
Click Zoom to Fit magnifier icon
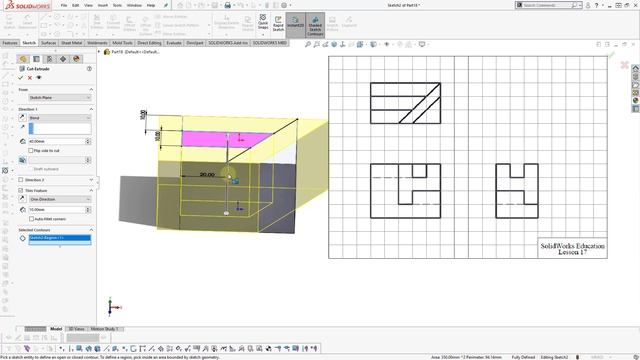[x=308, y=44]
